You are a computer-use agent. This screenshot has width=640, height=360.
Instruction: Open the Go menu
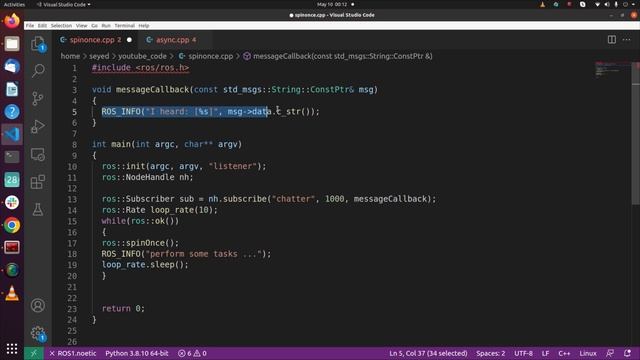click(94, 26)
